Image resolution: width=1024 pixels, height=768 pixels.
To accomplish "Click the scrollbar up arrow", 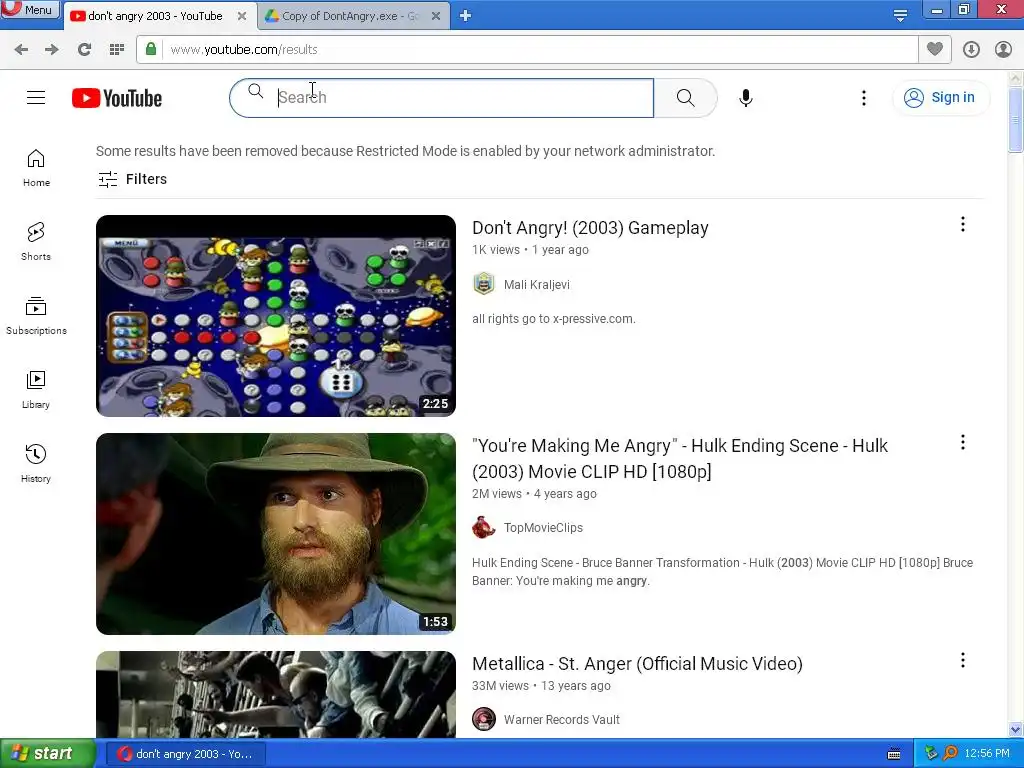I will pyautogui.click(x=1015, y=78).
